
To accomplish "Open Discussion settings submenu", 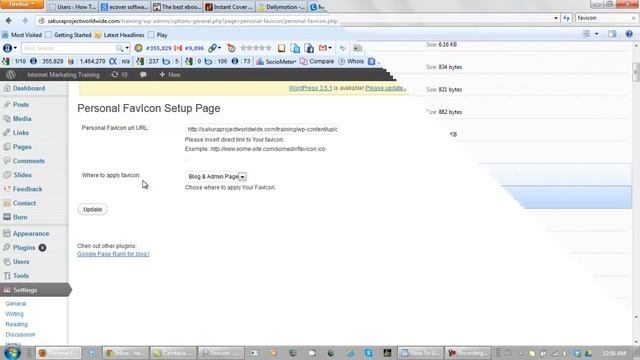I will (x=20, y=334).
